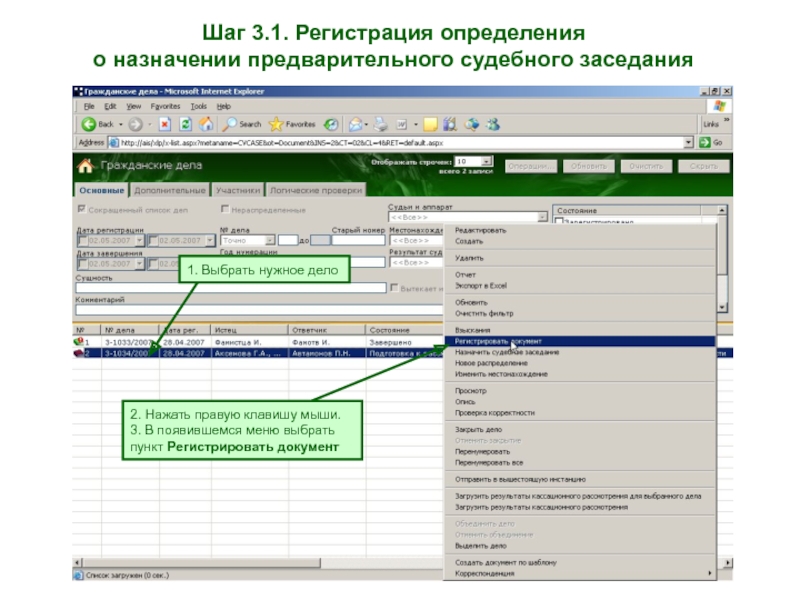The width and height of the screenshot is (800, 600).
Task: Open Отображать строчек count dropdown
Action: click(x=487, y=161)
